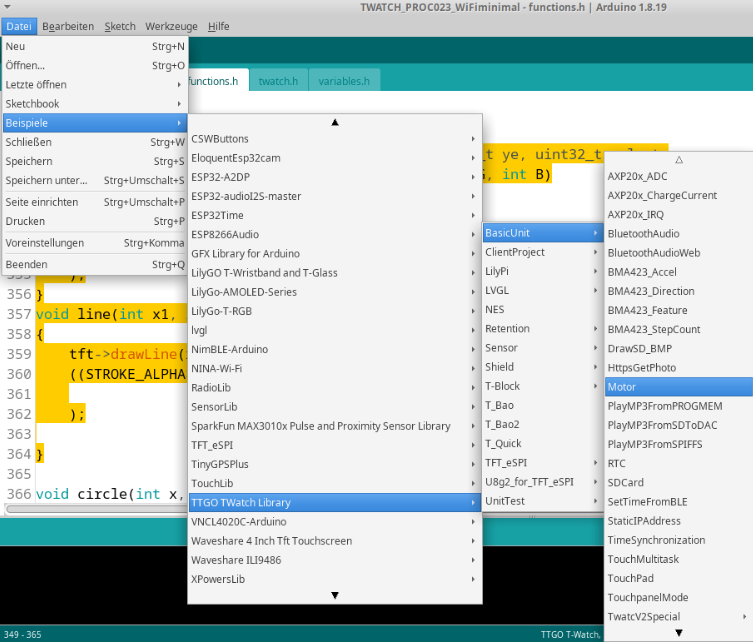Open the PlayMP3FromSPIFFS example

pyautogui.click(x=679, y=444)
